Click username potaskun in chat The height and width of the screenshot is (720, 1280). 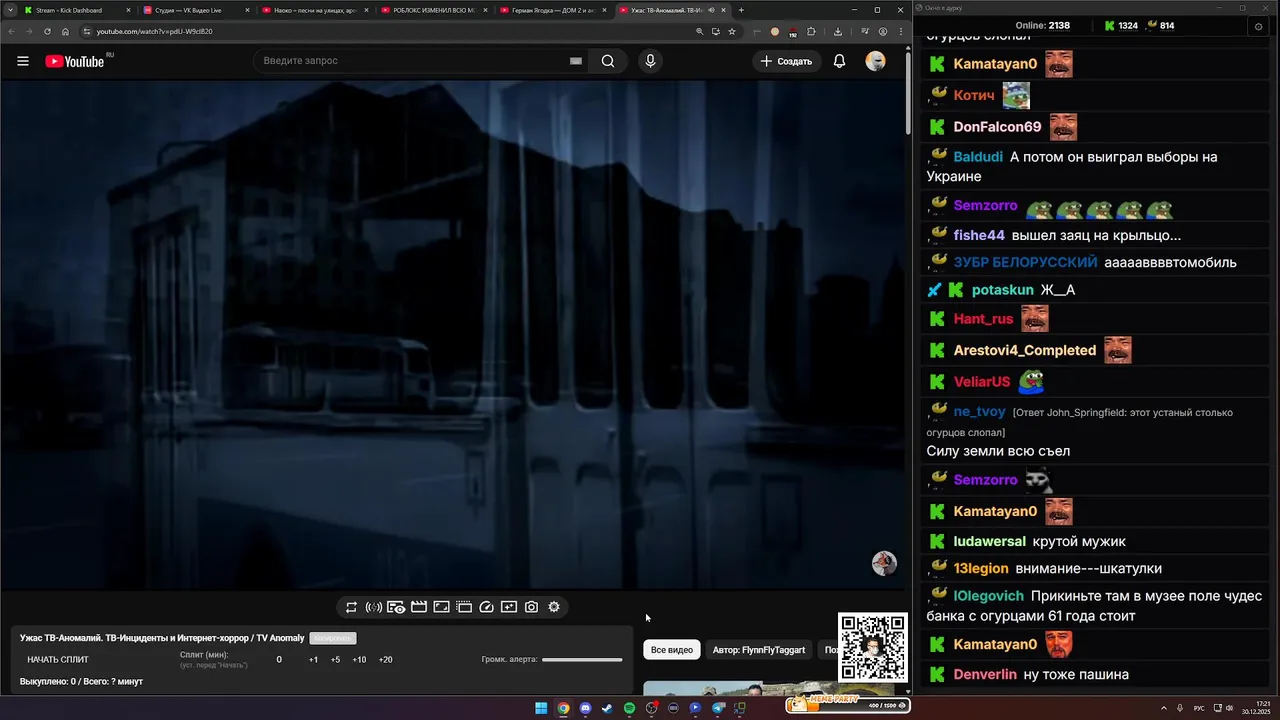pyautogui.click(x=1002, y=290)
